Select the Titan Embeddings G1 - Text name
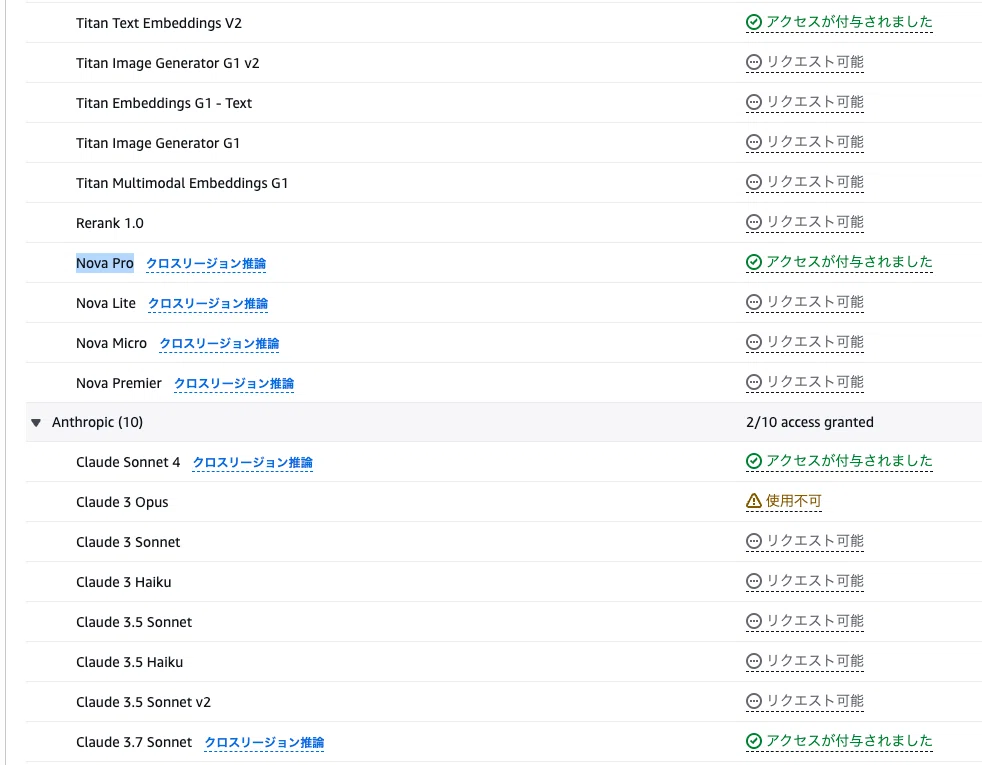Image resolution: width=982 pixels, height=765 pixels. pos(163,103)
